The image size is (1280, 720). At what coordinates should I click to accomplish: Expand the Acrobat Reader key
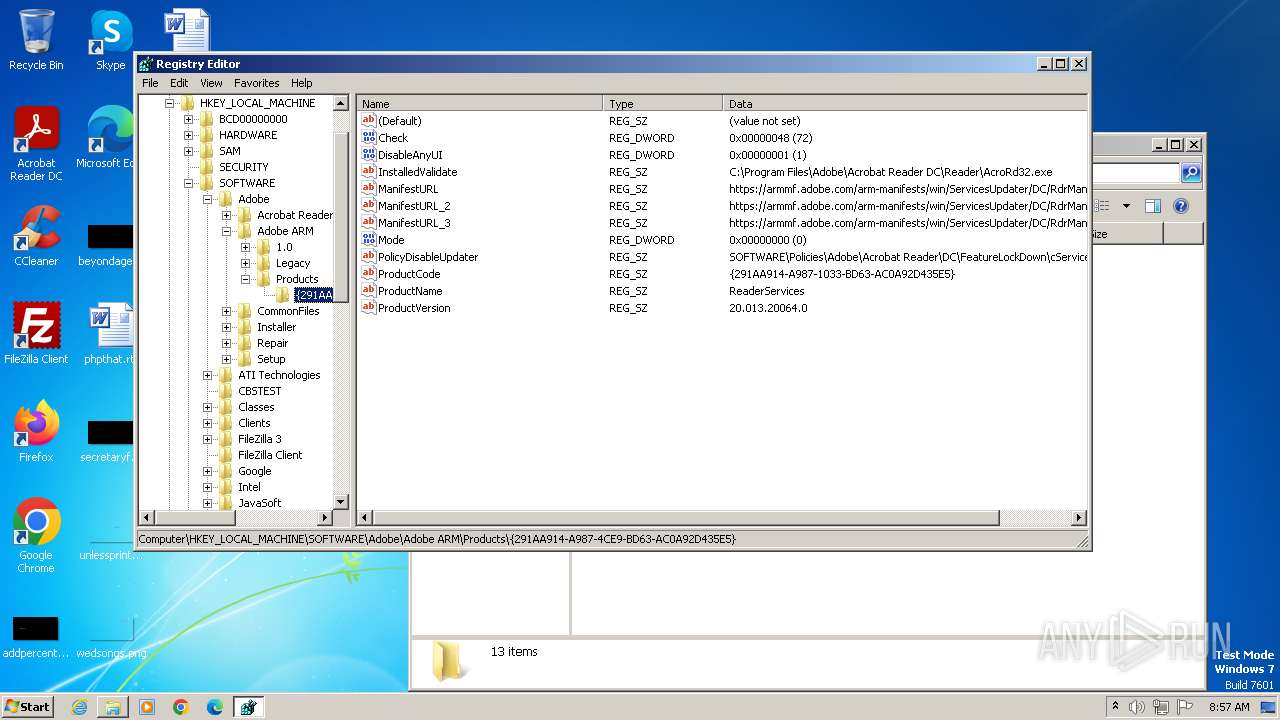(x=226, y=215)
